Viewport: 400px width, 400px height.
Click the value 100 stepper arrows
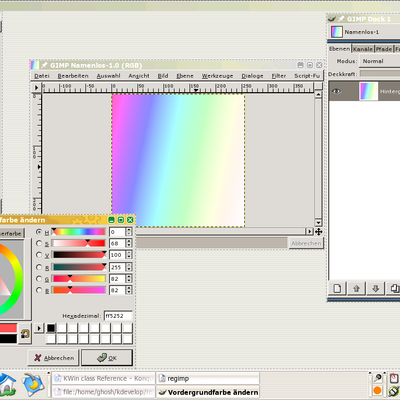click(x=129, y=255)
